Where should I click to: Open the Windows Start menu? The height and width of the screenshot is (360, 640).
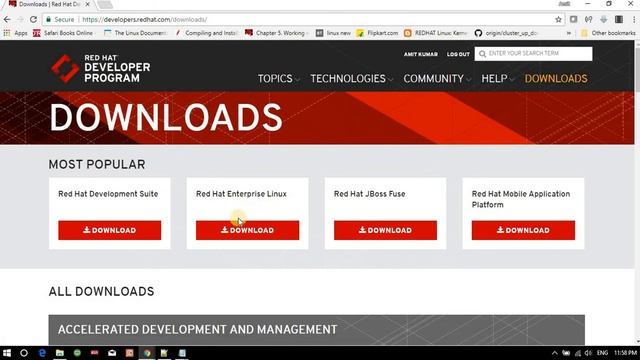click(x=7, y=353)
